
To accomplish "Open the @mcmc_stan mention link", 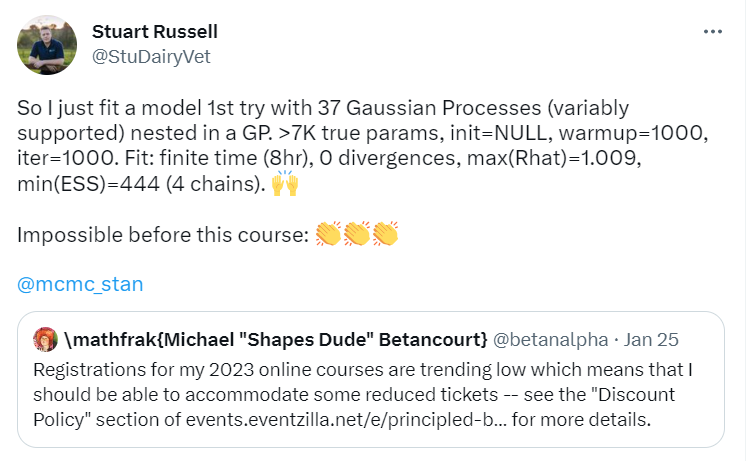I will point(80,284).
